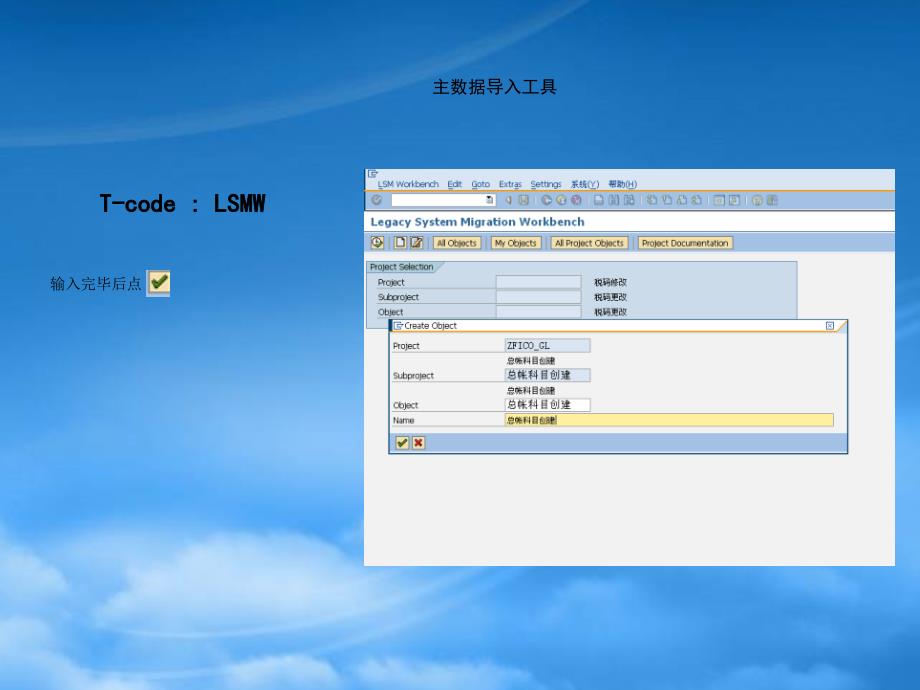920x690 pixels.
Task: Click the 税码修改 text beside Project
Action: point(610,282)
